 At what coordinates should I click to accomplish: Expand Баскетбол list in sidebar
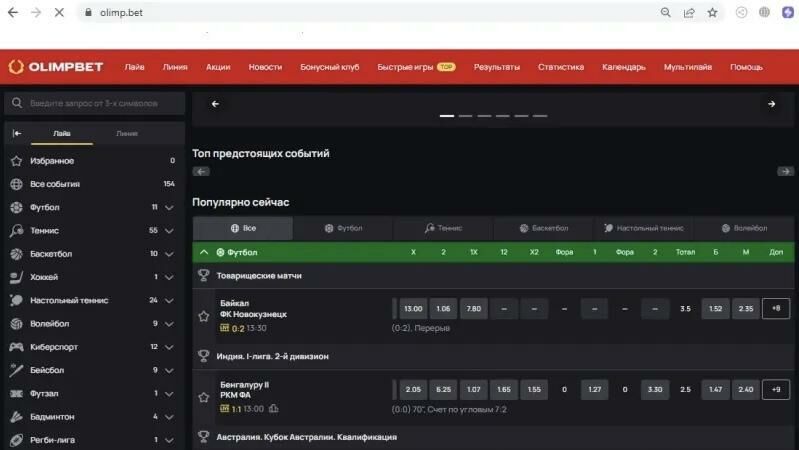pyautogui.click(x=170, y=254)
